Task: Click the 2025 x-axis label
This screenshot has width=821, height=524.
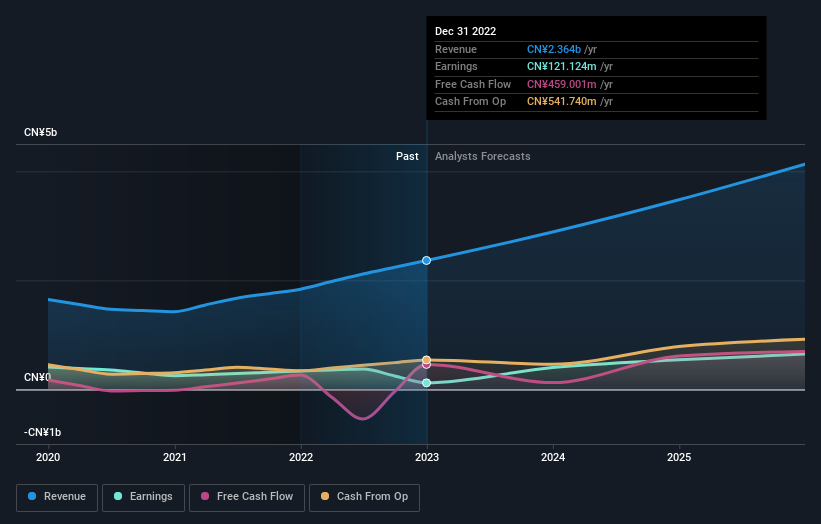Action: 679,457
